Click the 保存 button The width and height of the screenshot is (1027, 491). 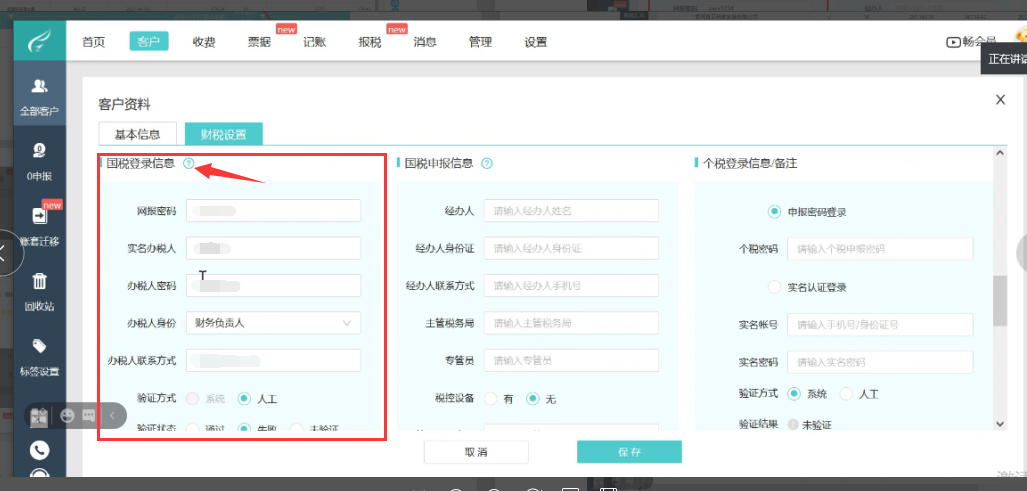tap(629, 452)
